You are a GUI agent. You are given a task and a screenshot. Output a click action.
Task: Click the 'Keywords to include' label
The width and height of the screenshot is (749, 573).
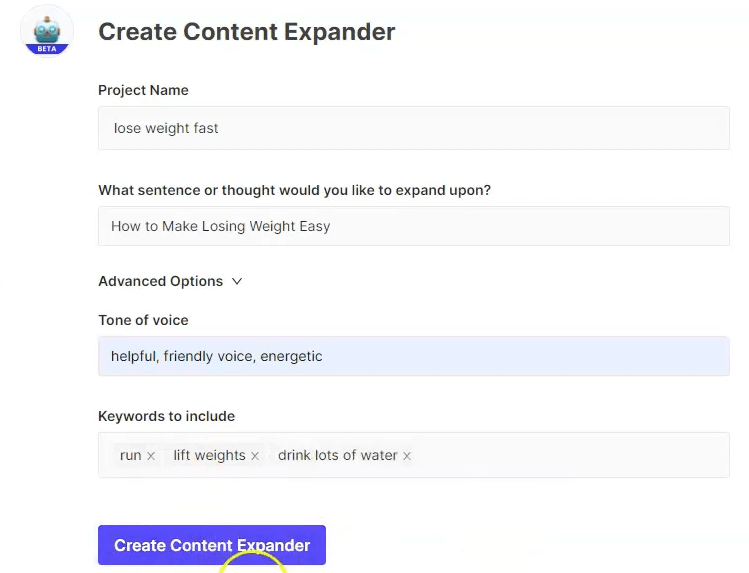166,416
